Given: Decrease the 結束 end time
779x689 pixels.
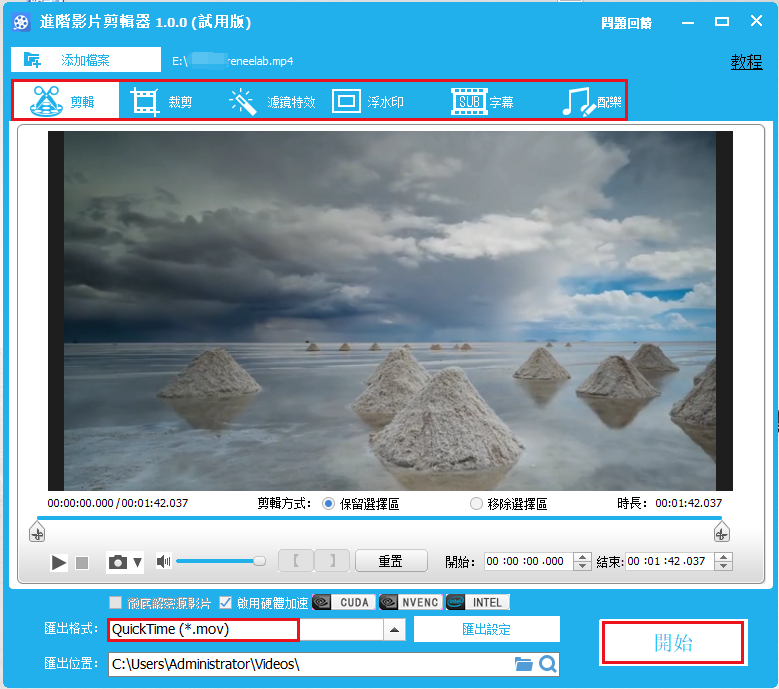Looking at the screenshot, I should click(x=723, y=566).
